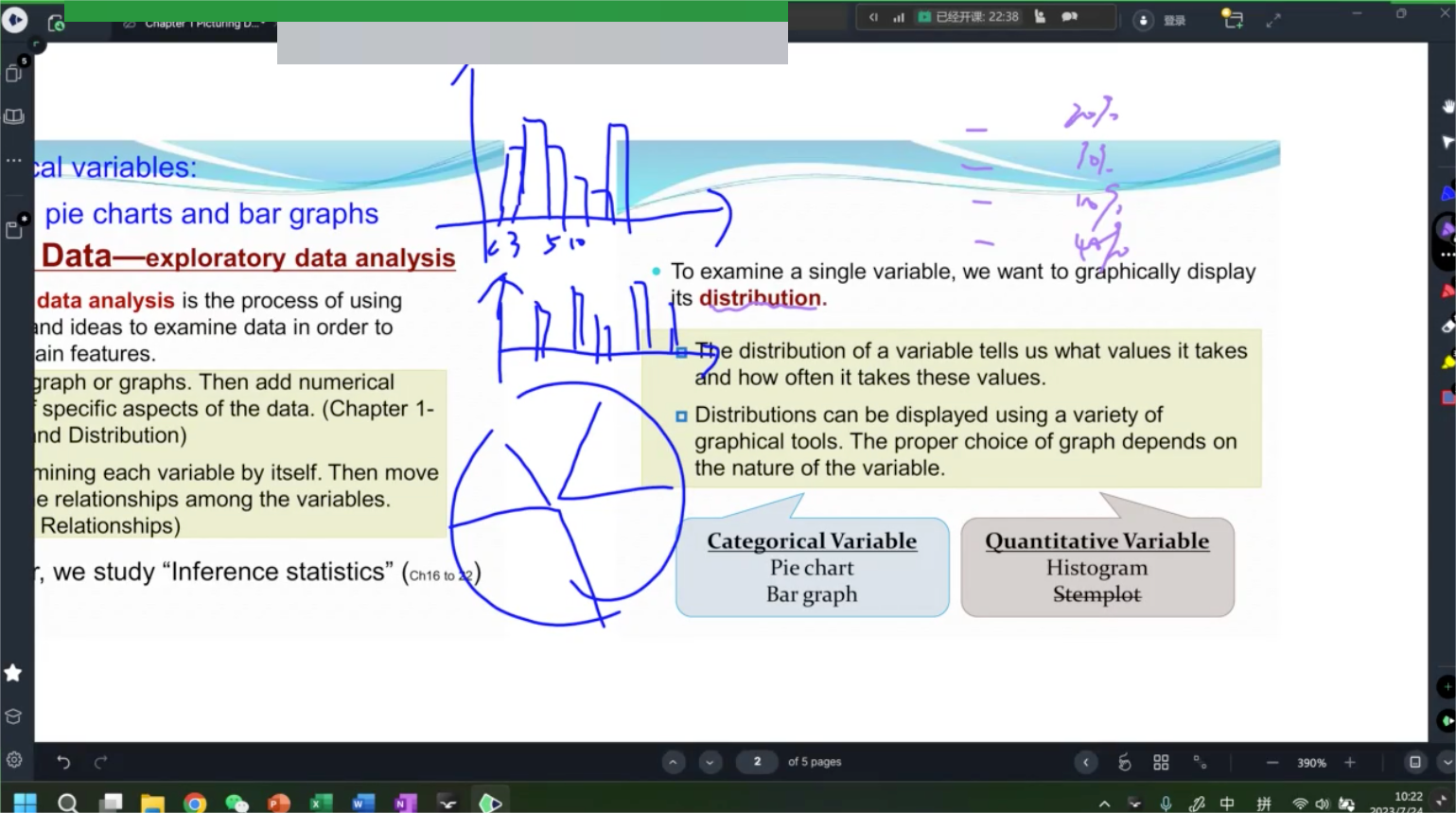Click the chat bubbles icon in top bar
This screenshot has width=1456, height=813.
click(x=1069, y=17)
